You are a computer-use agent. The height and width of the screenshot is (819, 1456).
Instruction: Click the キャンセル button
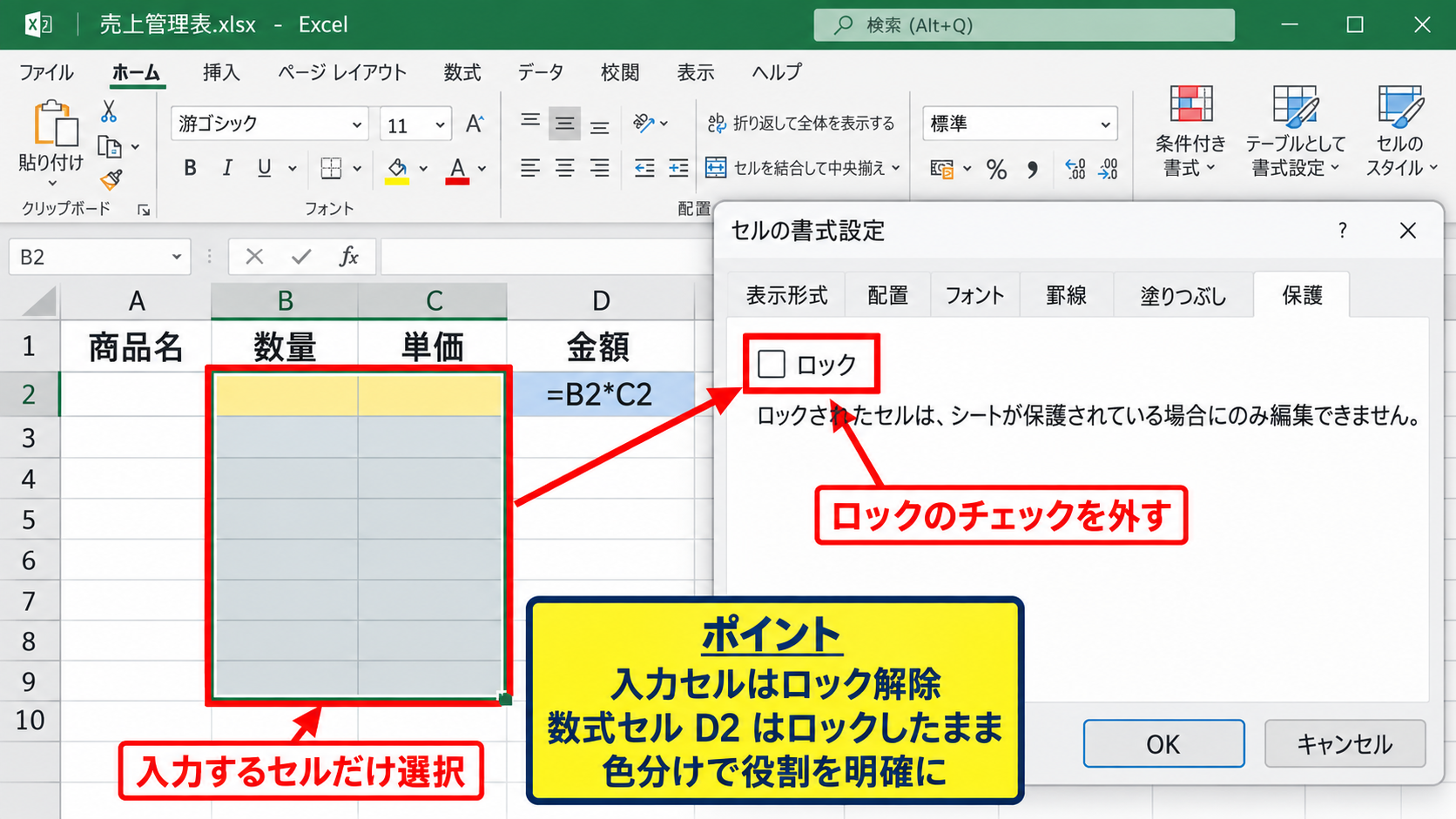click(1345, 744)
